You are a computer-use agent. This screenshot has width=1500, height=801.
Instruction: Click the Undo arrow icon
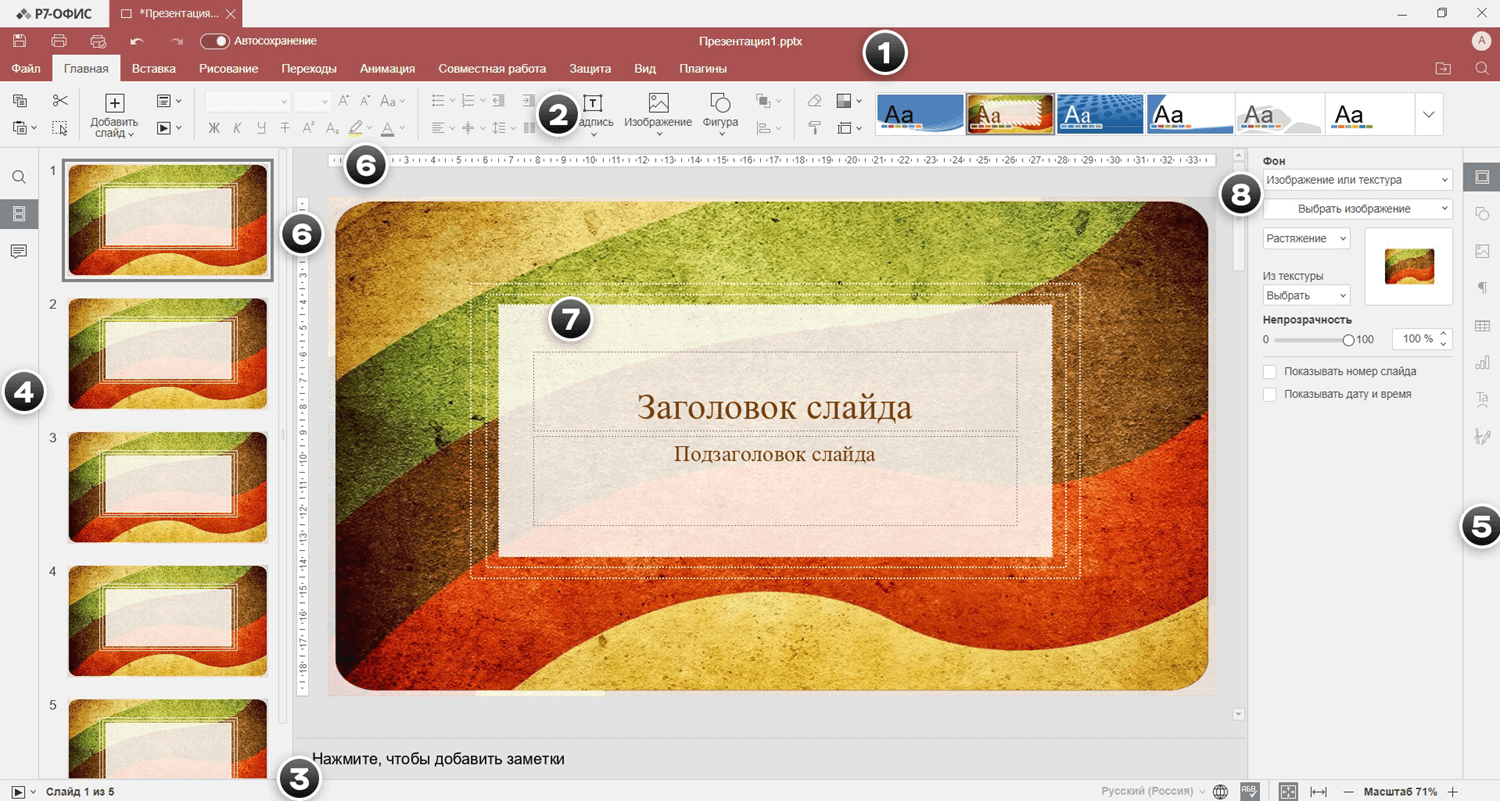point(137,41)
